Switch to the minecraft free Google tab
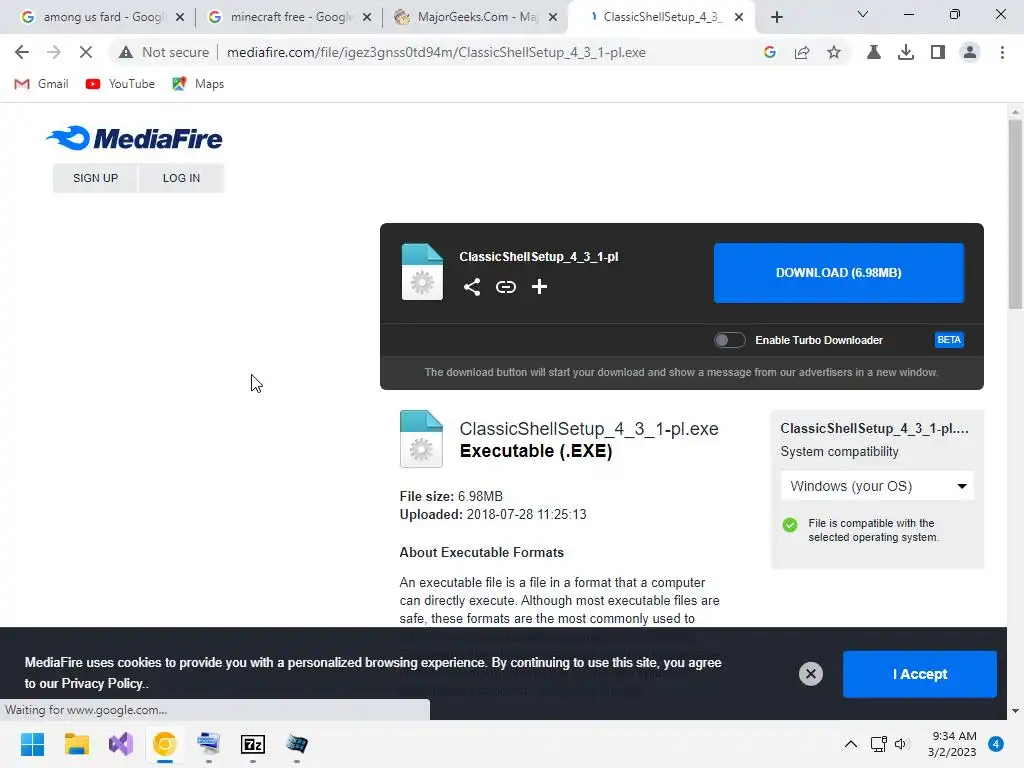The height and width of the screenshot is (768, 1024). [x=289, y=17]
